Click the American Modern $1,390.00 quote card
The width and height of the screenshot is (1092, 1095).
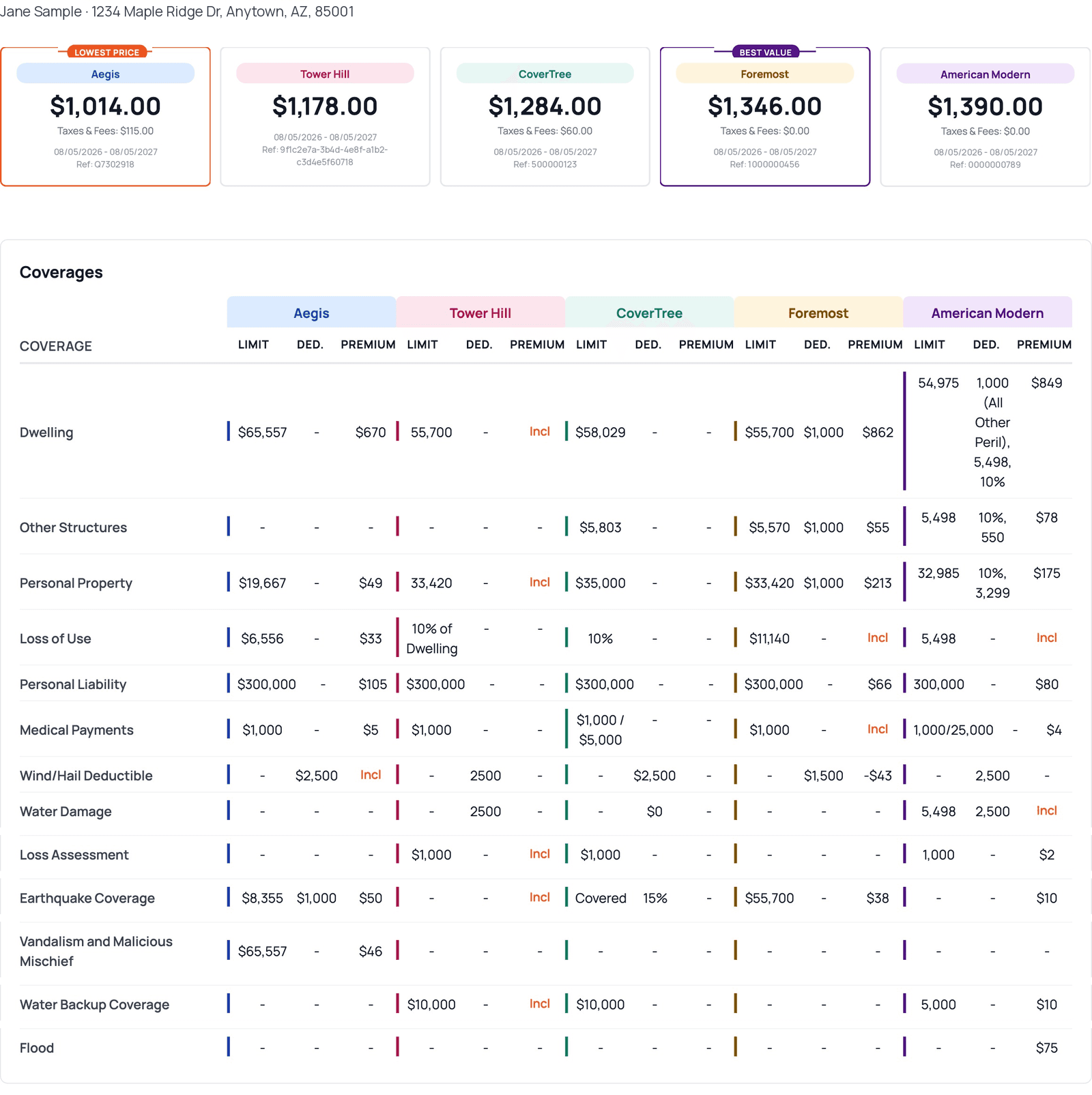click(985, 117)
